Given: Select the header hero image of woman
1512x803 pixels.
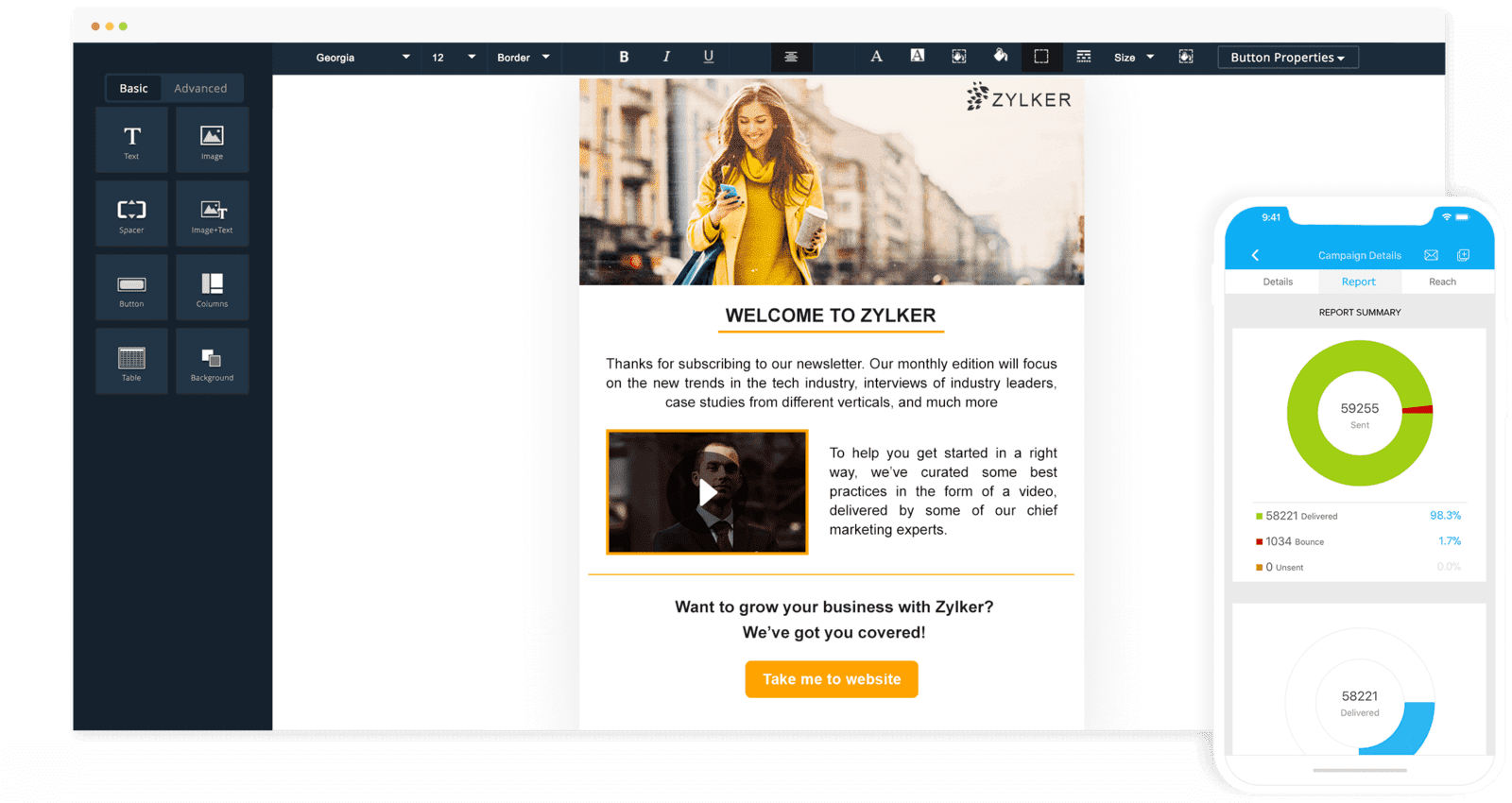Looking at the screenshot, I should (x=832, y=181).
